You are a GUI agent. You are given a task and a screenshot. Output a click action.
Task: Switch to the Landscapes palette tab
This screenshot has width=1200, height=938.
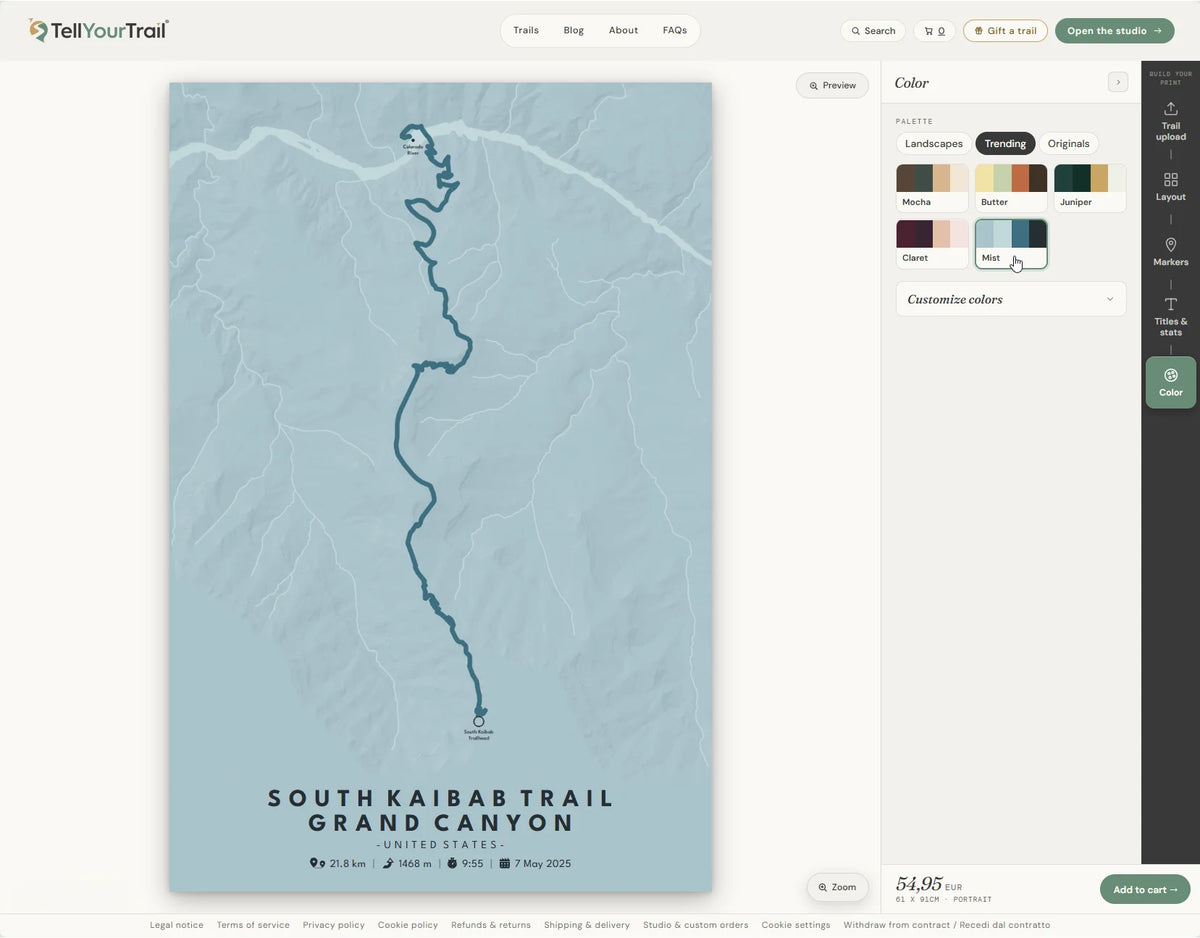934,143
